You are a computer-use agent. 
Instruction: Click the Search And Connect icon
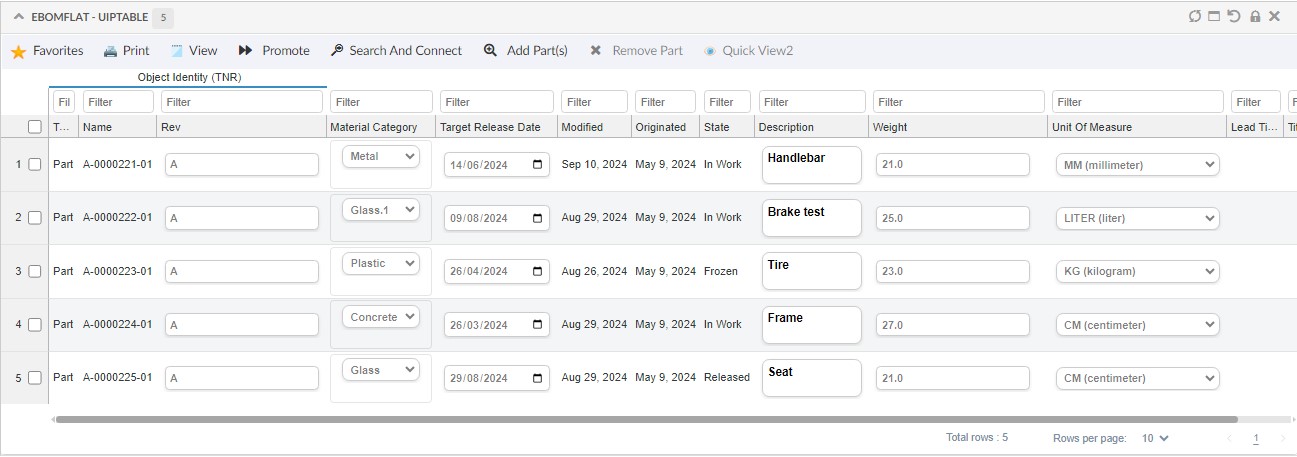pos(337,51)
